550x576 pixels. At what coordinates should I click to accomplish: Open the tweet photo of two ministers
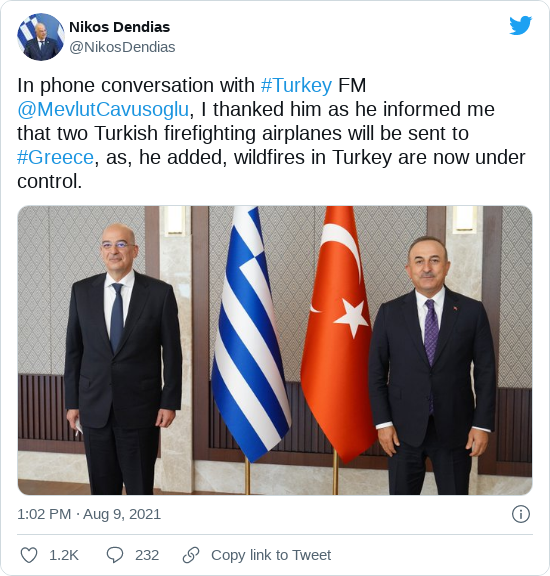coord(275,350)
